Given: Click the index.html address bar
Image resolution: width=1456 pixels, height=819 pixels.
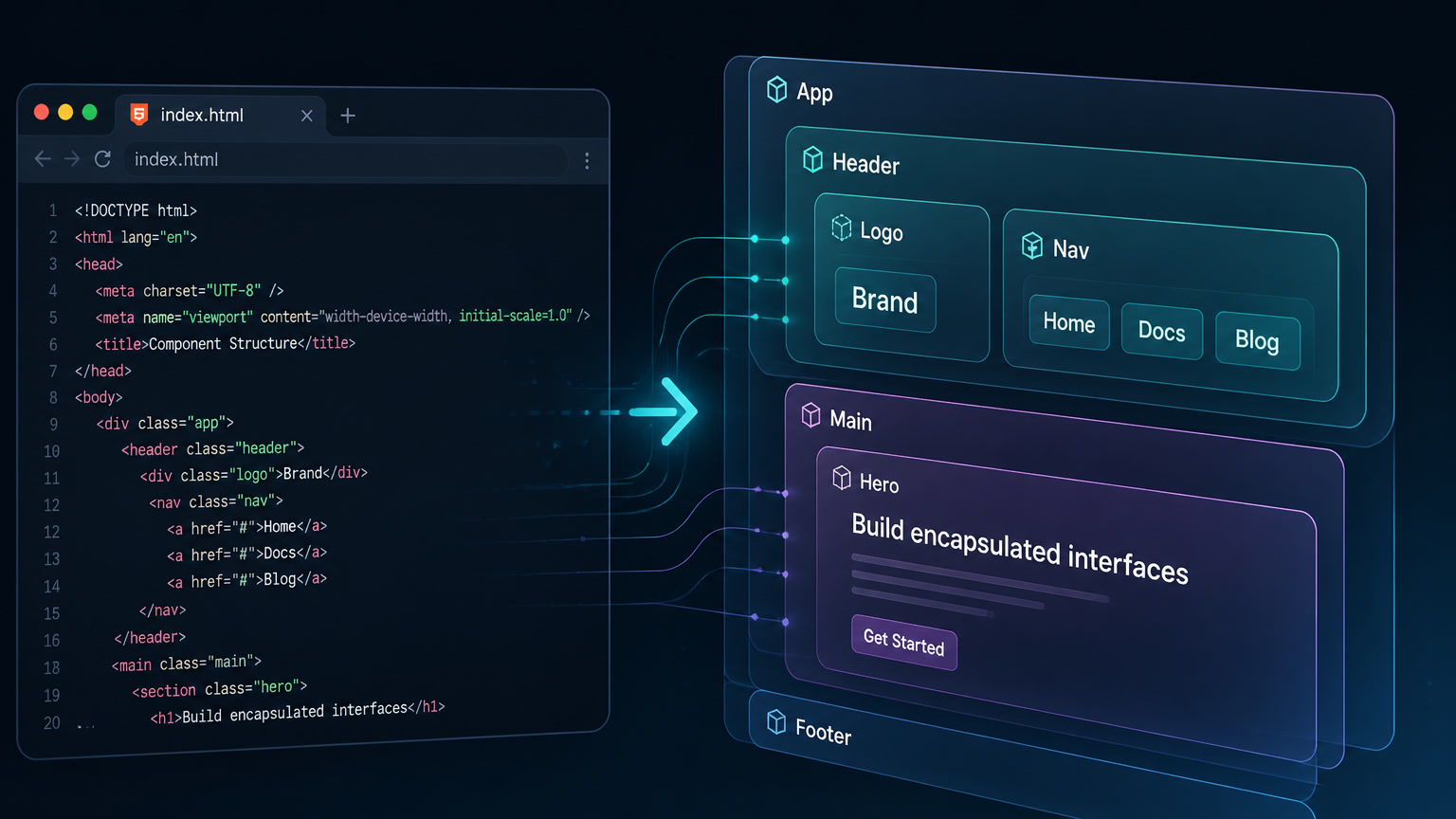Looking at the screenshot, I should (x=345, y=159).
